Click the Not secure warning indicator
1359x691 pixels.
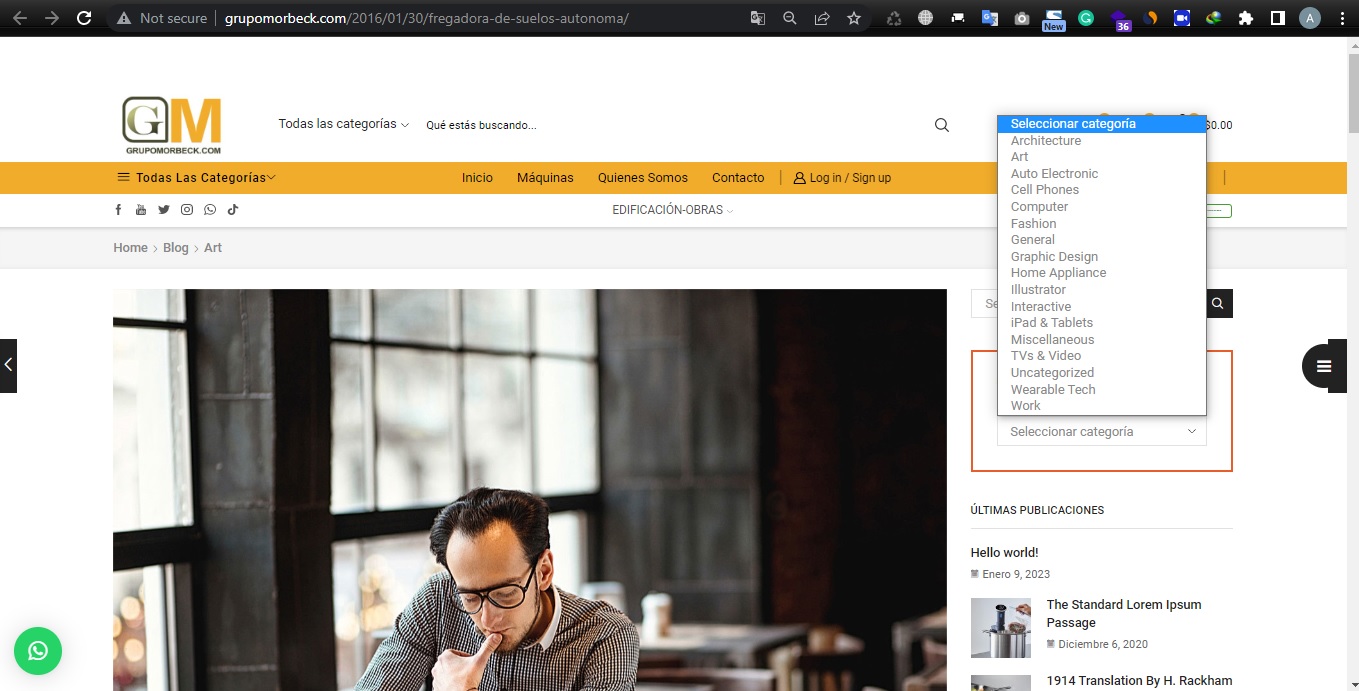point(162,18)
